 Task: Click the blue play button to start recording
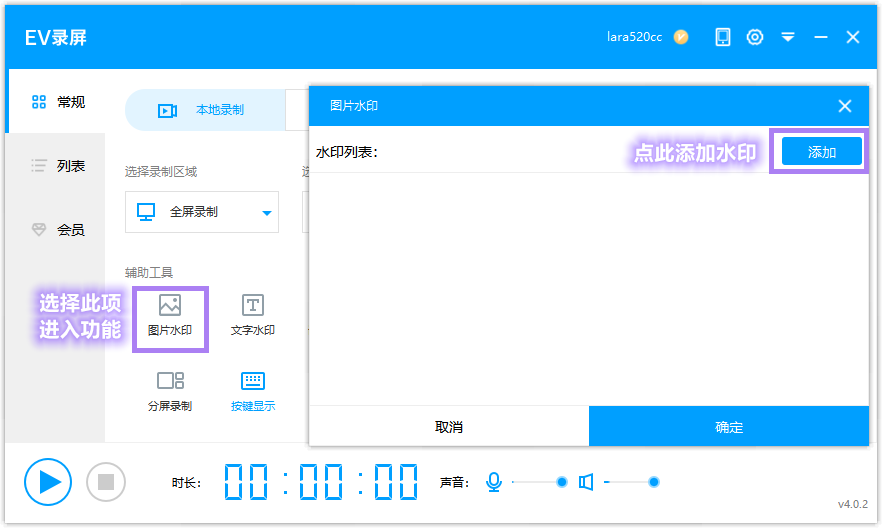coord(48,482)
